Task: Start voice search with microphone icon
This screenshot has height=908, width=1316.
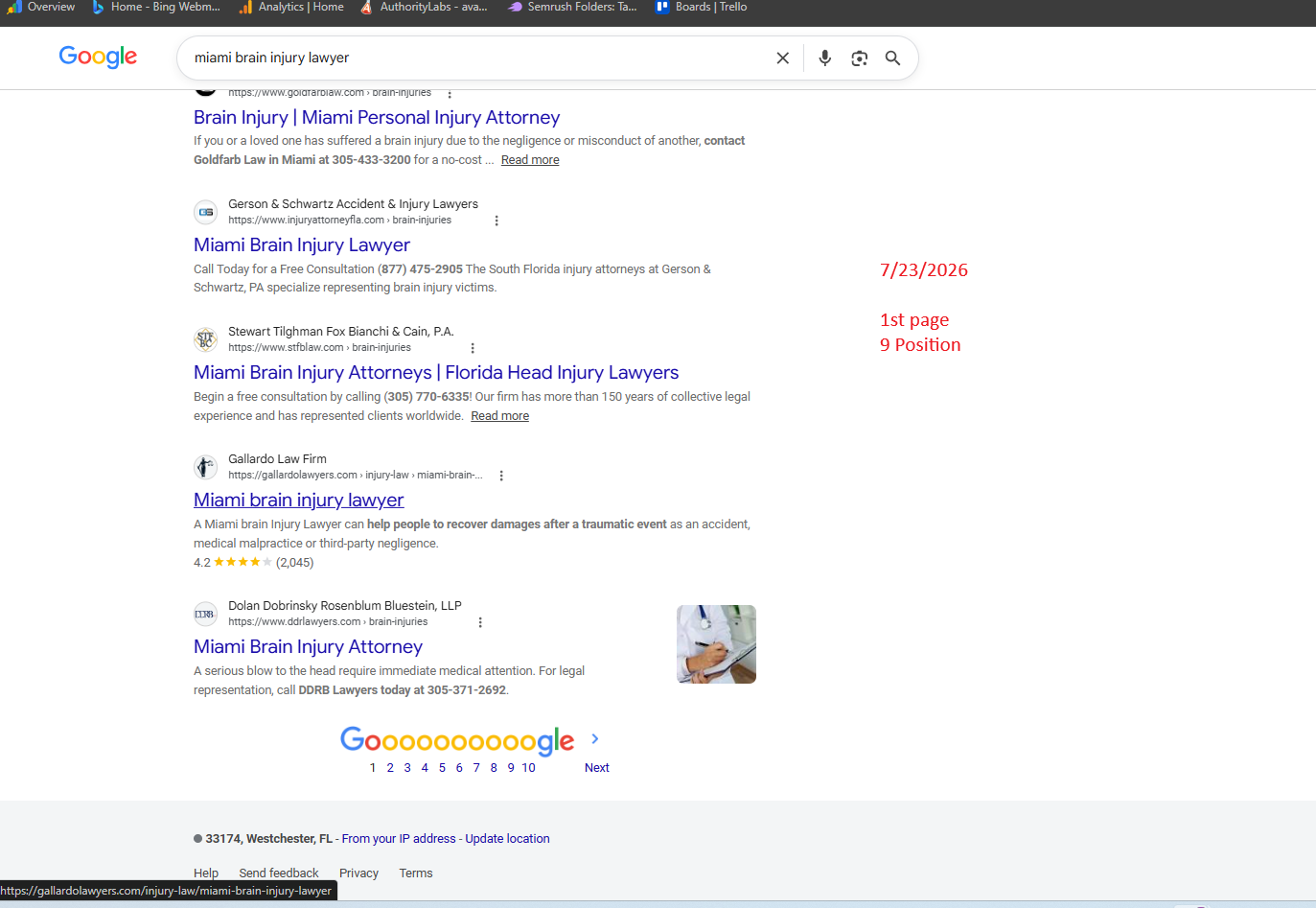Action: (825, 58)
